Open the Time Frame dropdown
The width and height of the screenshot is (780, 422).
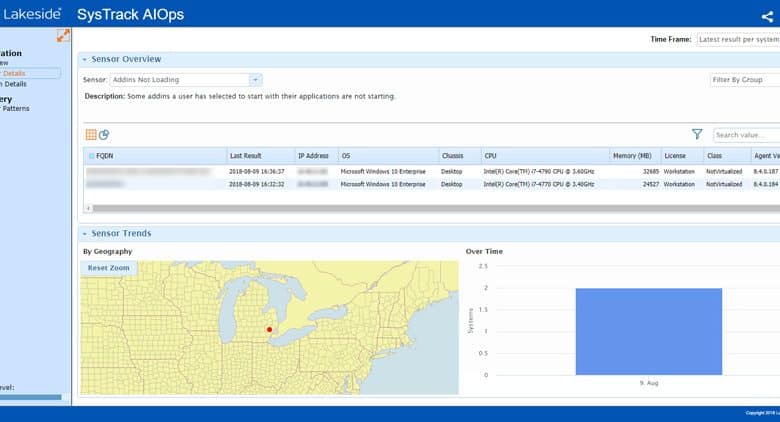[x=738, y=39]
